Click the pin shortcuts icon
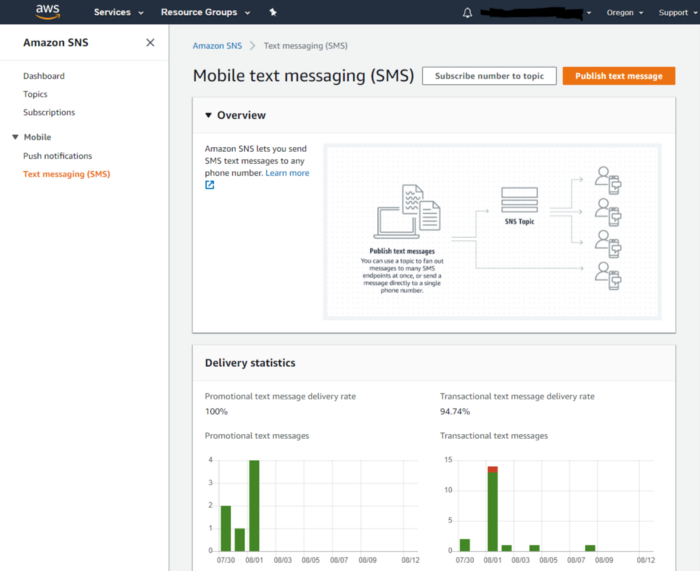700x571 pixels. 273,13
